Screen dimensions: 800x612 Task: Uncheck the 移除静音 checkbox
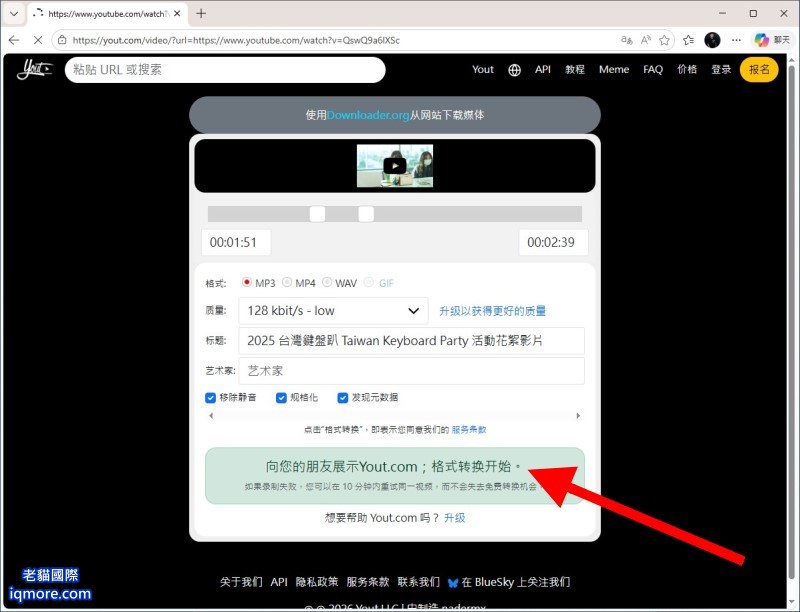click(210, 397)
